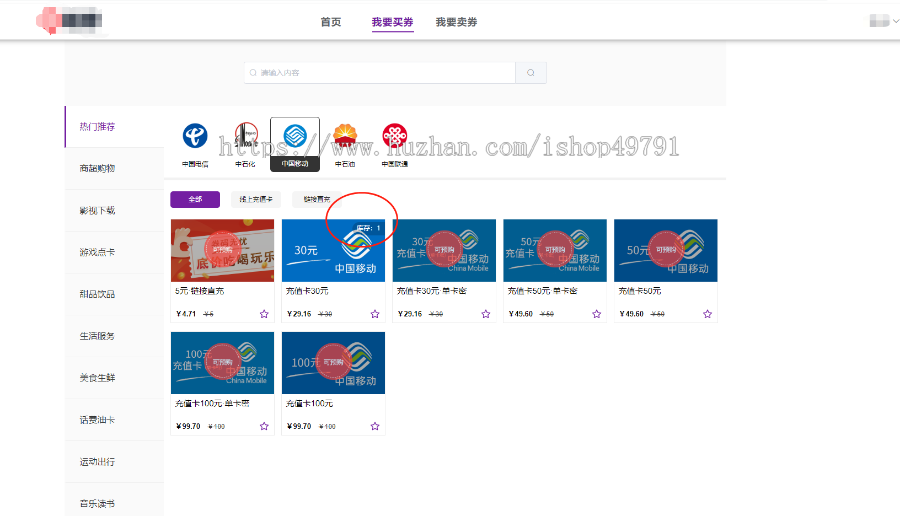Filter by 线上充值卡
This screenshot has width=900, height=516.
click(256, 199)
